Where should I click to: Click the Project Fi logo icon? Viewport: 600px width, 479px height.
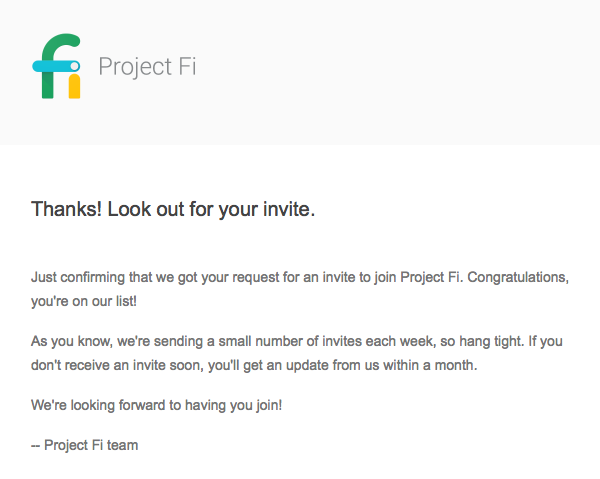[x=56, y=67]
